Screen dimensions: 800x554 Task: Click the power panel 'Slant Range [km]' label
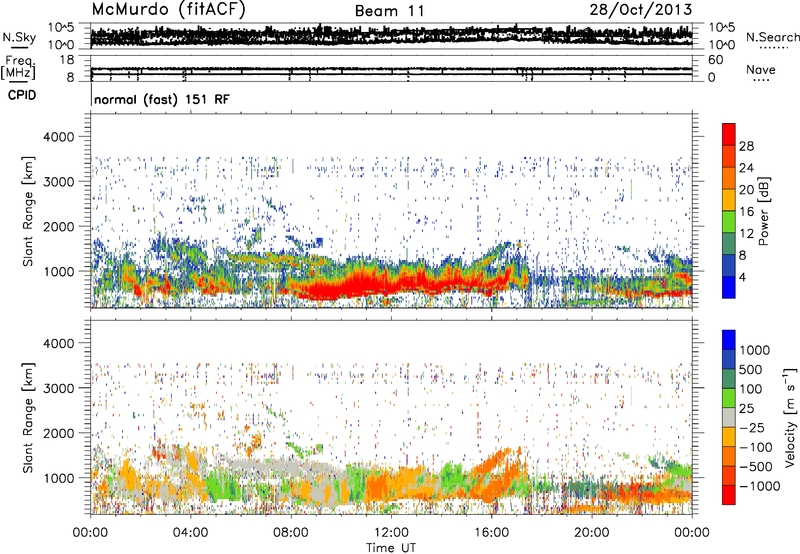[x=28, y=211]
